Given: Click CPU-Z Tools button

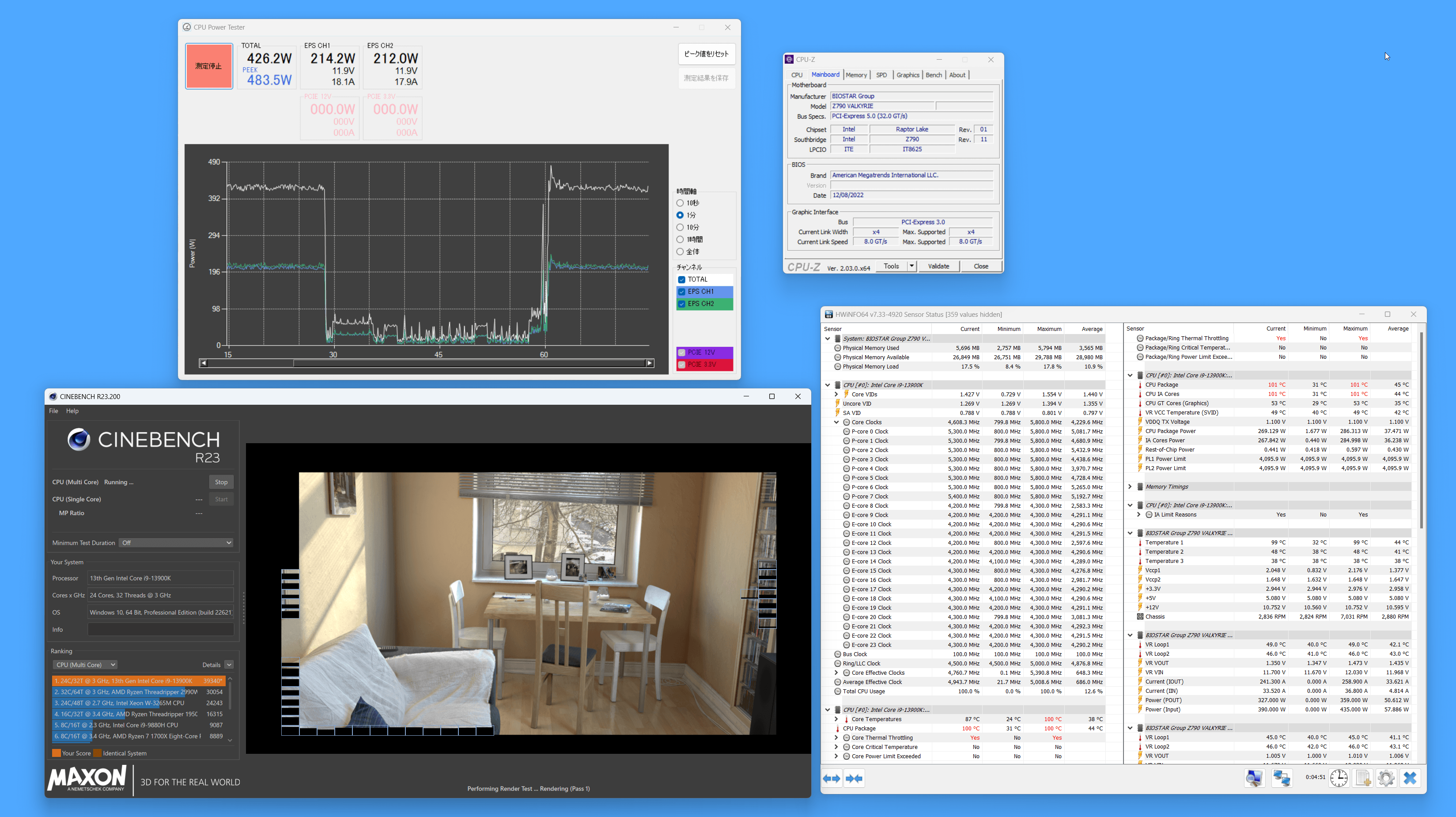Looking at the screenshot, I should pyautogui.click(x=891, y=266).
